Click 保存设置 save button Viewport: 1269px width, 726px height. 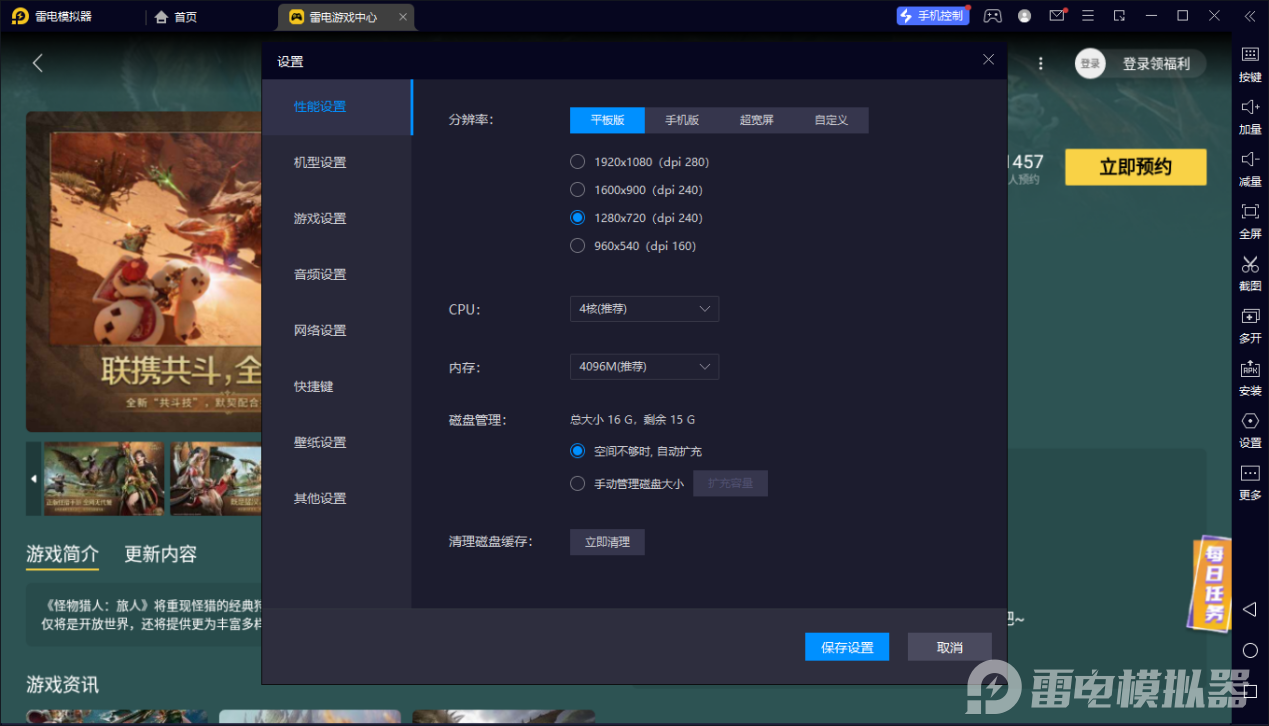[x=847, y=647]
